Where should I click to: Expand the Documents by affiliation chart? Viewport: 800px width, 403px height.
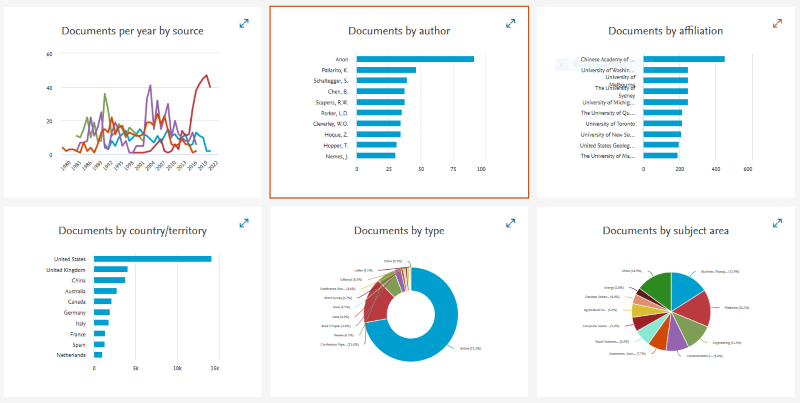click(x=777, y=23)
